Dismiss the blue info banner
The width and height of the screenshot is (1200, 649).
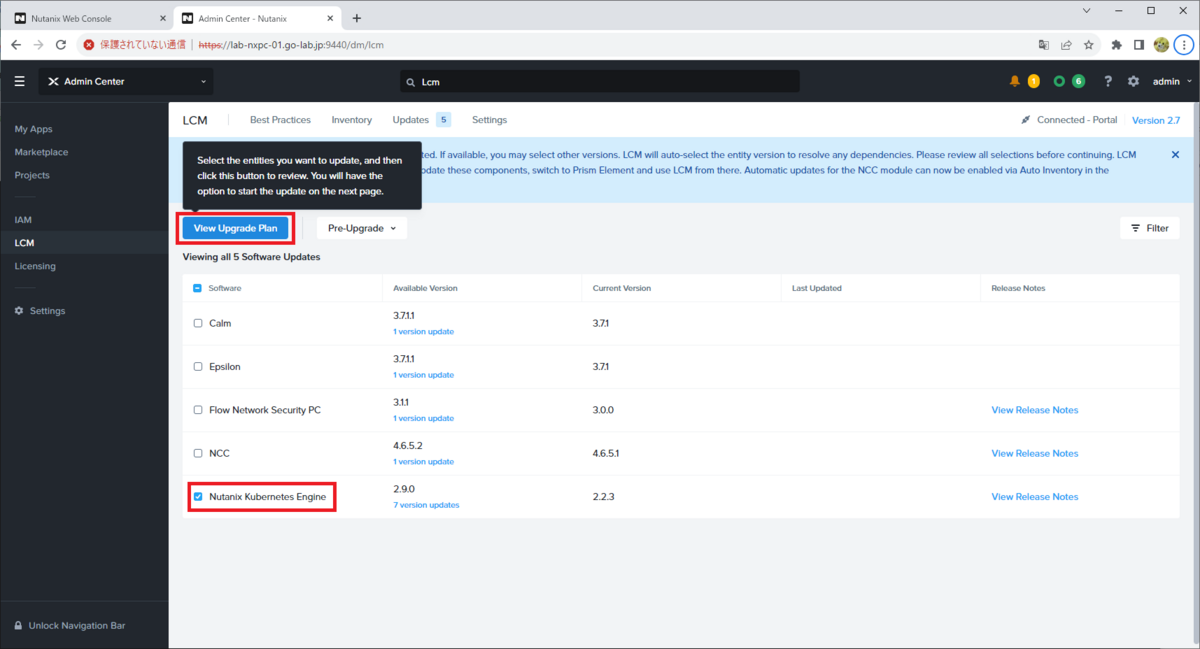point(1175,155)
